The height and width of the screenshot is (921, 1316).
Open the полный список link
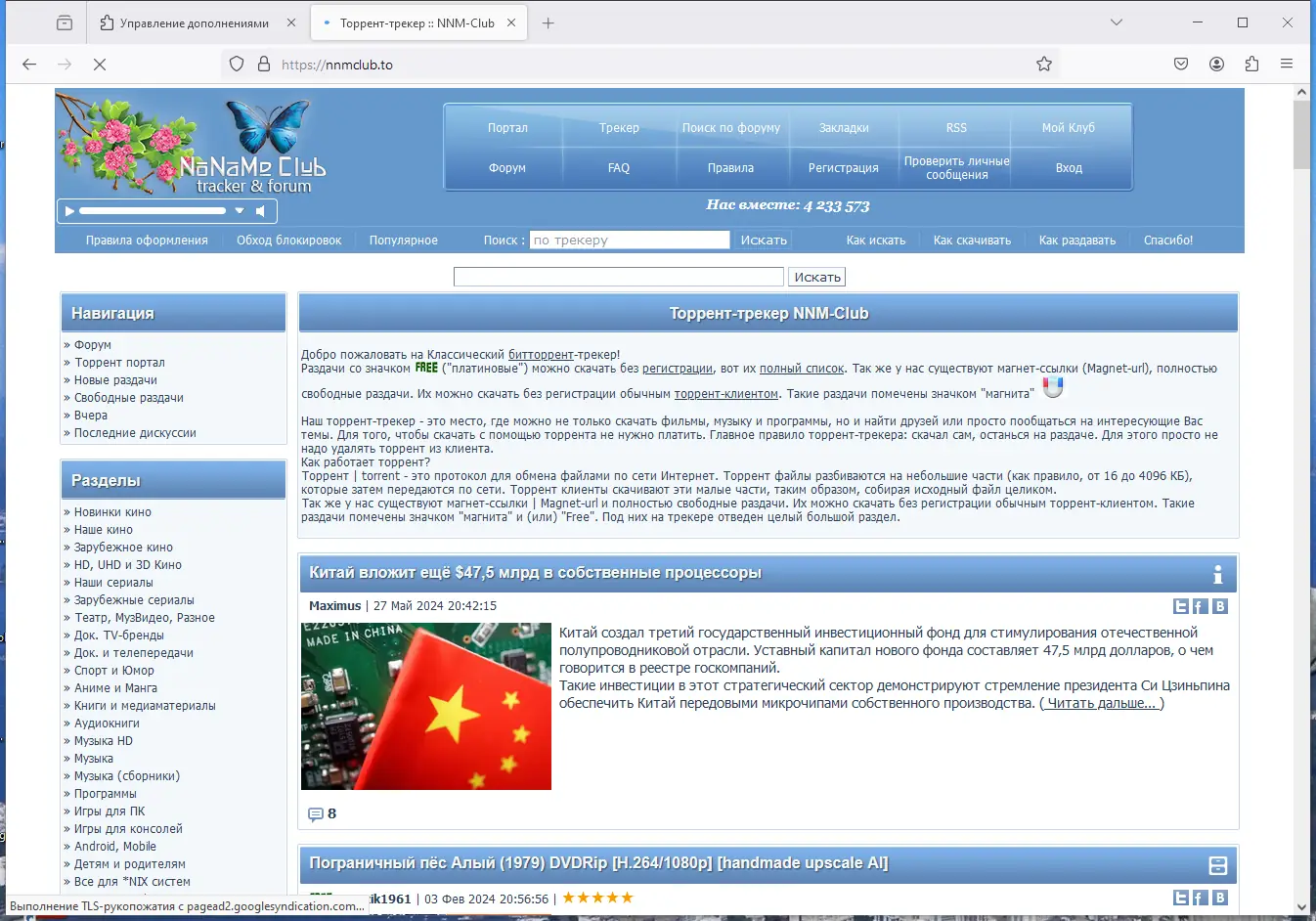(802, 369)
